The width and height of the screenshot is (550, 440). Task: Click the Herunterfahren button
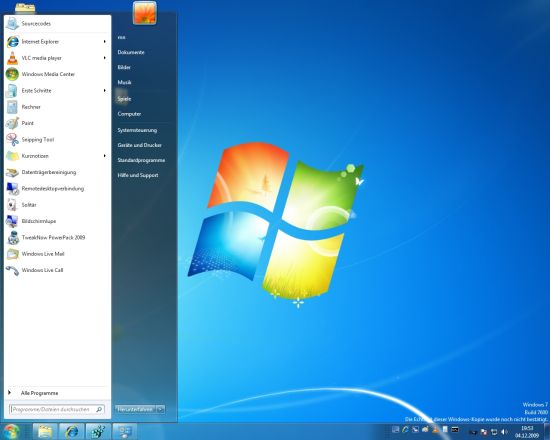click(135, 409)
